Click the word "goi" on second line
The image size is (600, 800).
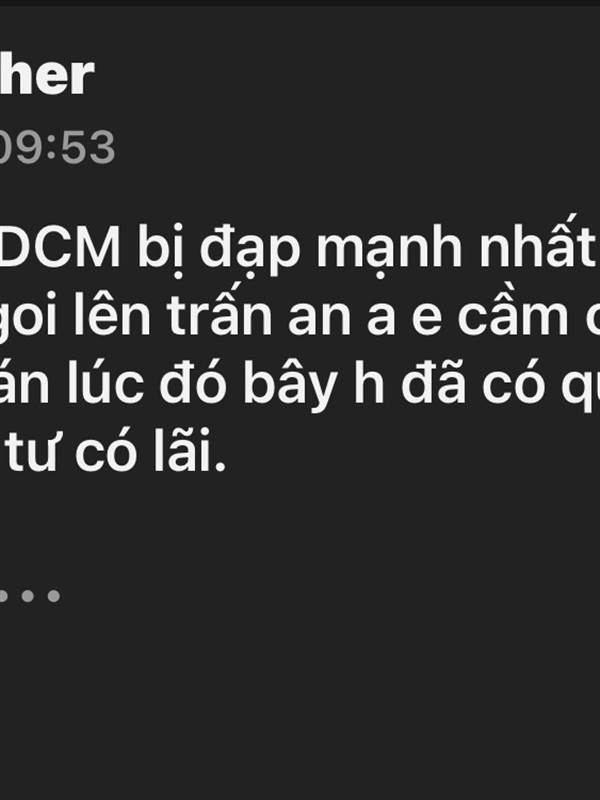(x=28, y=321)
